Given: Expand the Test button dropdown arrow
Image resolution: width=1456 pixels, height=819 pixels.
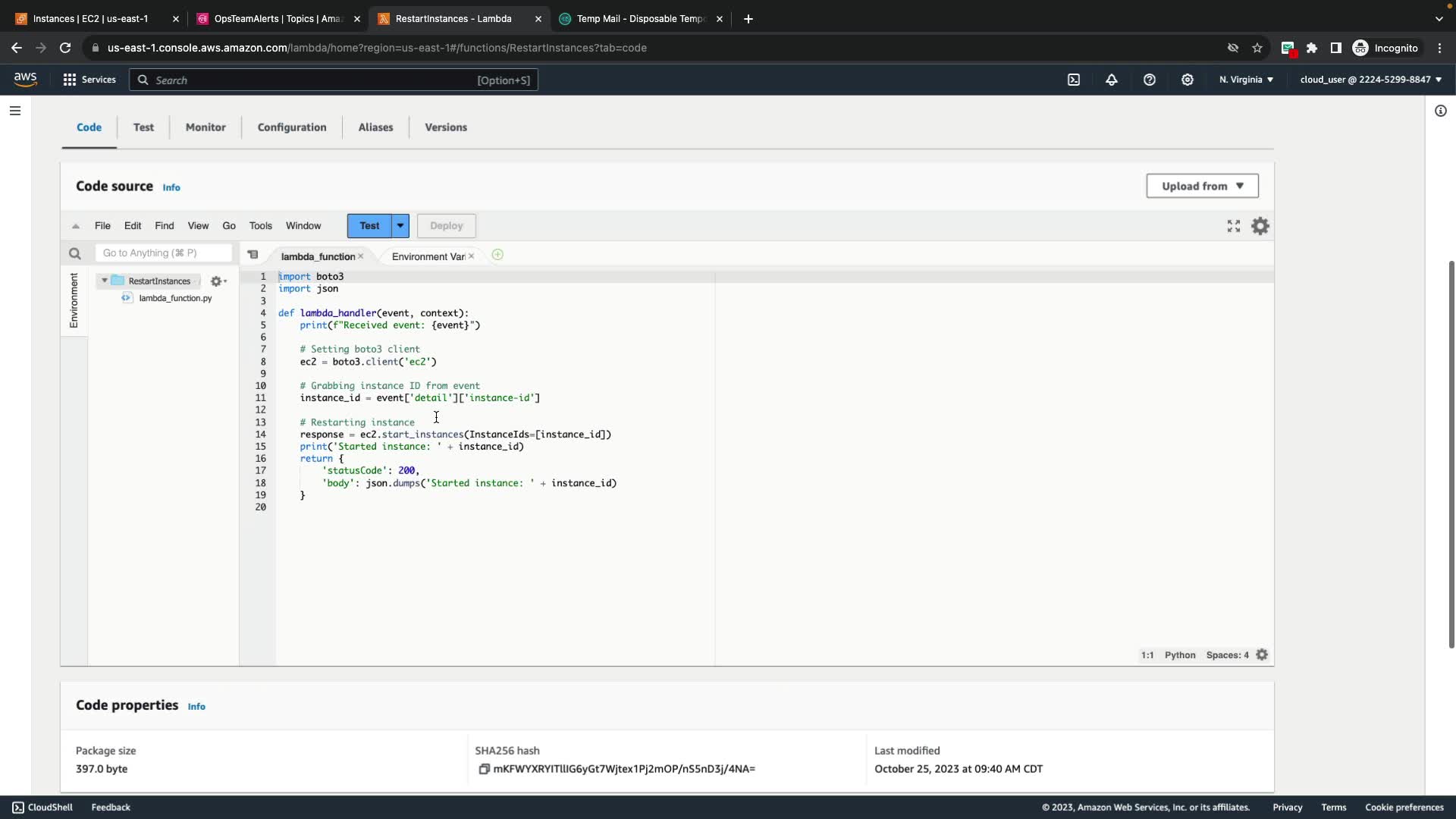Looking at the screenshot, I should 400,226.
